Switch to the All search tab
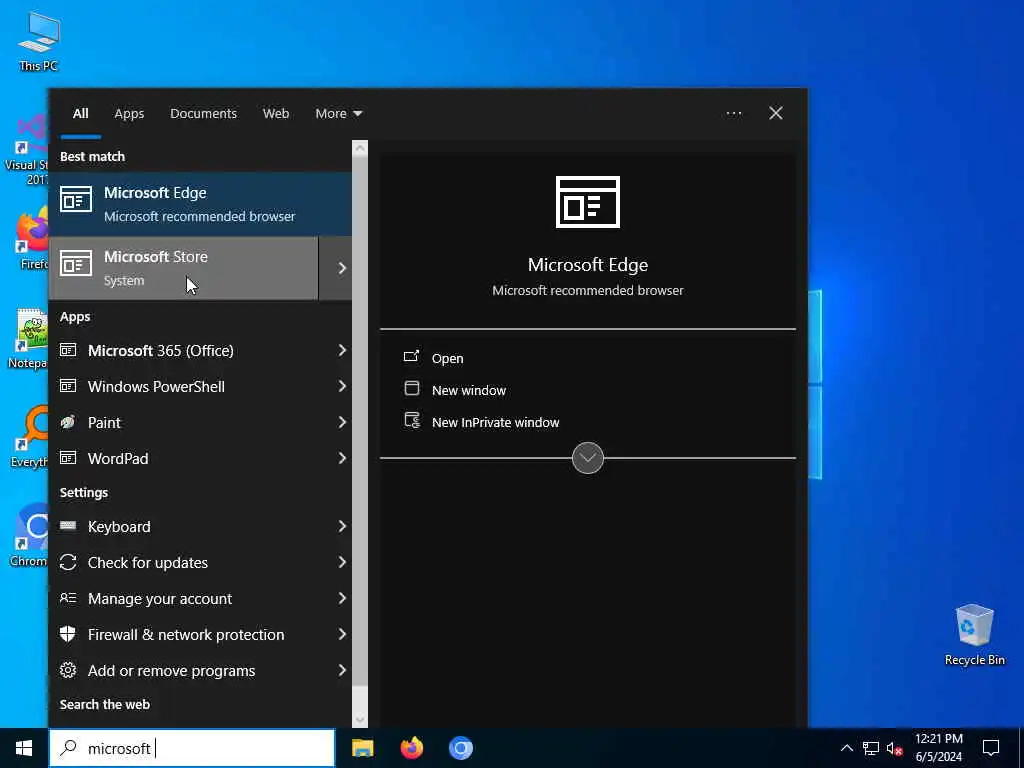The width and height of the screenshot is (1024, 768). point(80,114)
